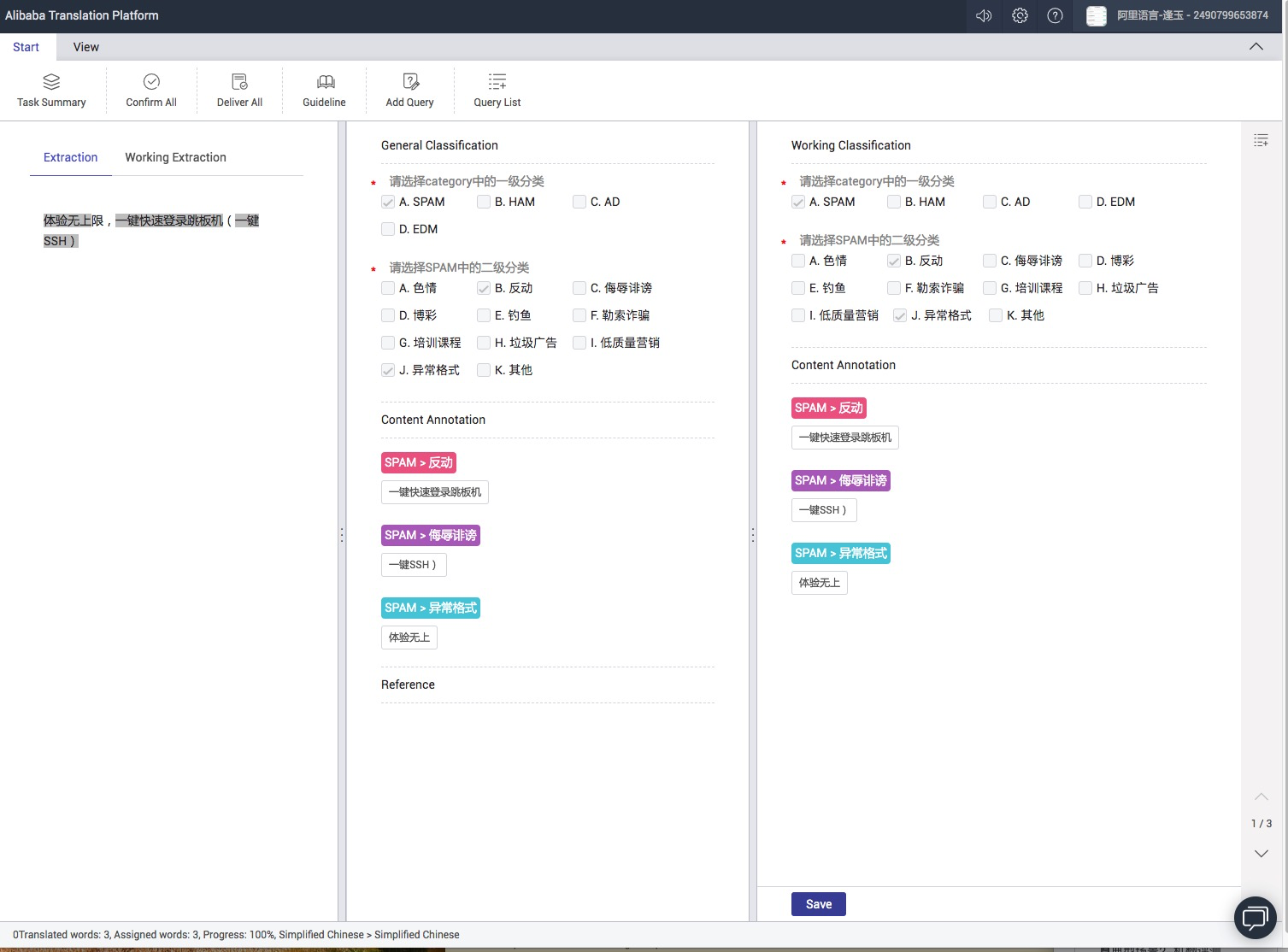This screenshot has height=952, width=1288.
Task: Check G. 培训课程 in Working Classification
Action: [x=990, y=288]
